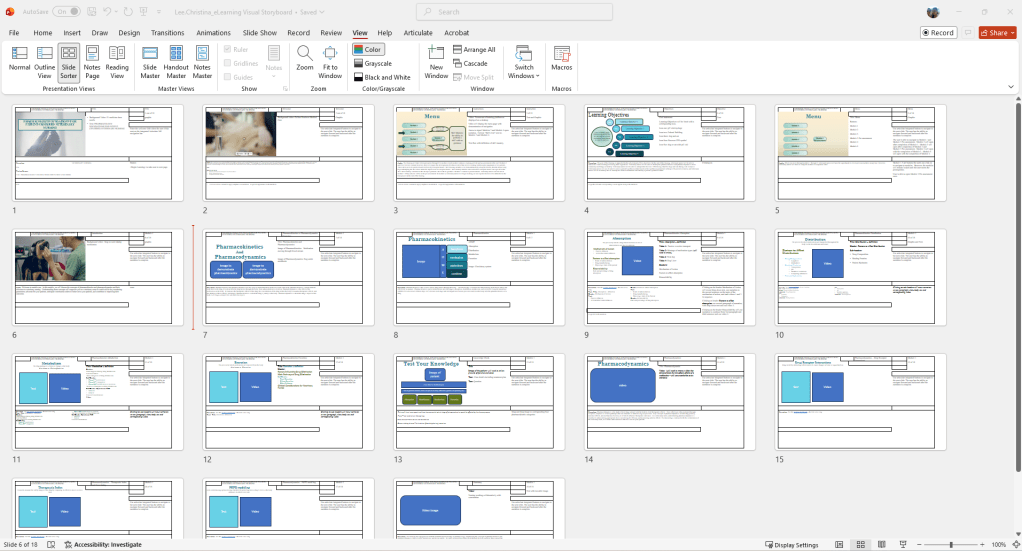Switch to Normal view from status bar
The image size is (1022, 551).
[x=839, y=544]
